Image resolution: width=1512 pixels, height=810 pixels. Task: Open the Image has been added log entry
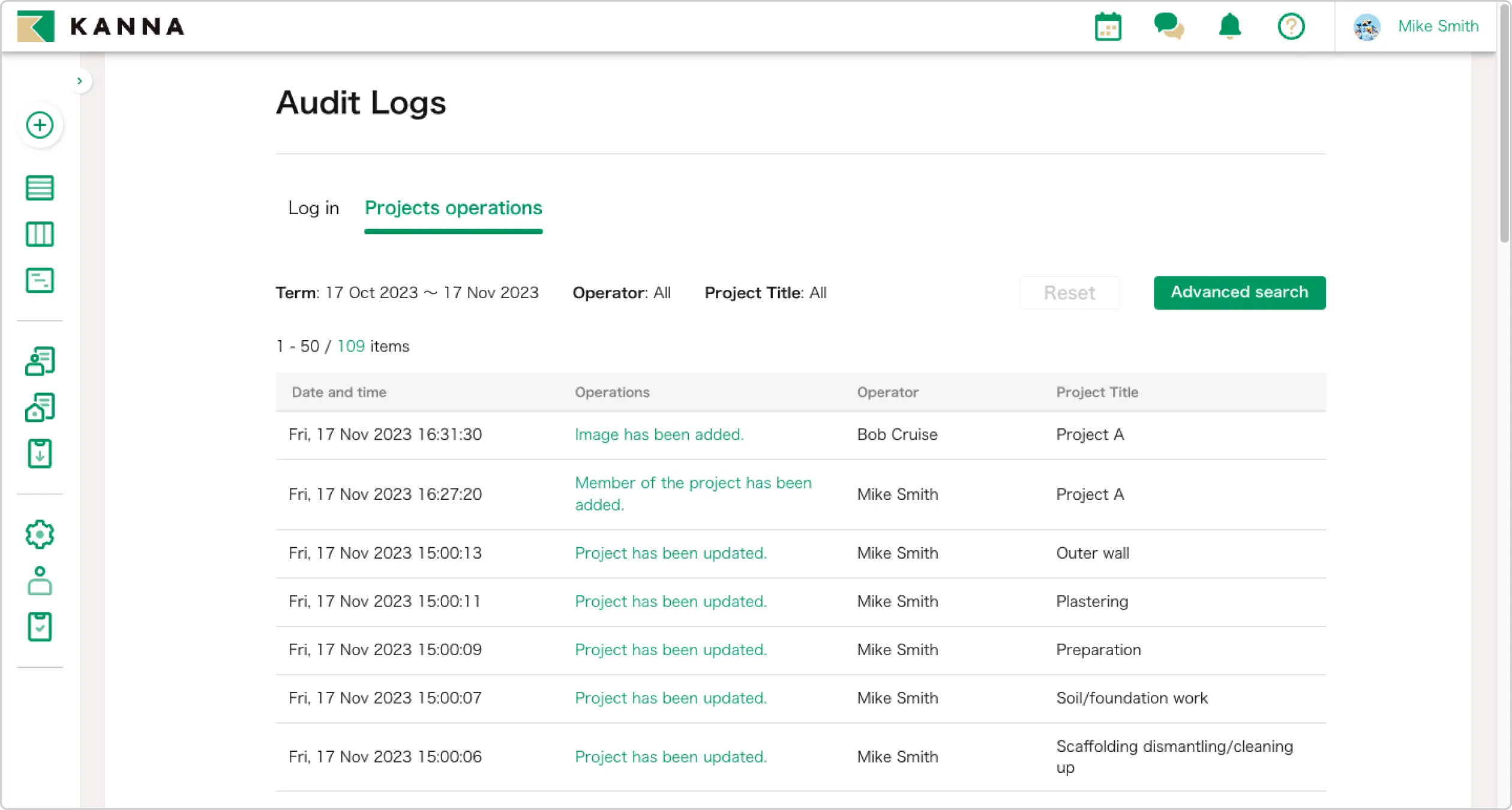click(x=659, y=434)
